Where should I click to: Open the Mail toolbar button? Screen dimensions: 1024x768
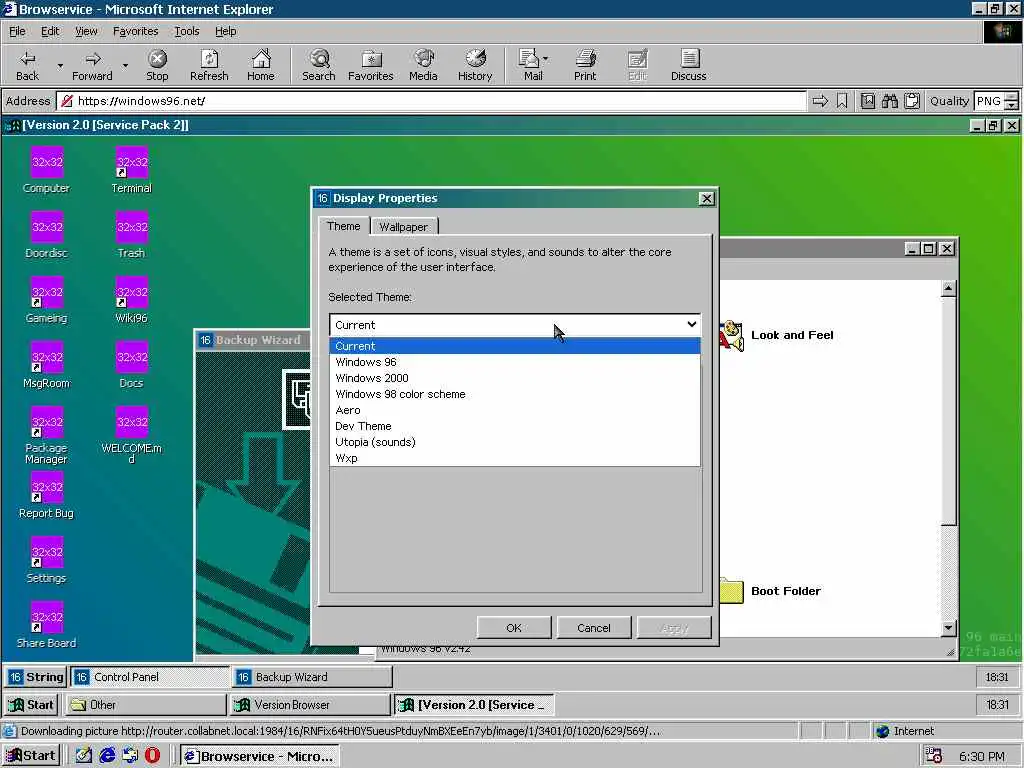tap(532, 65)
